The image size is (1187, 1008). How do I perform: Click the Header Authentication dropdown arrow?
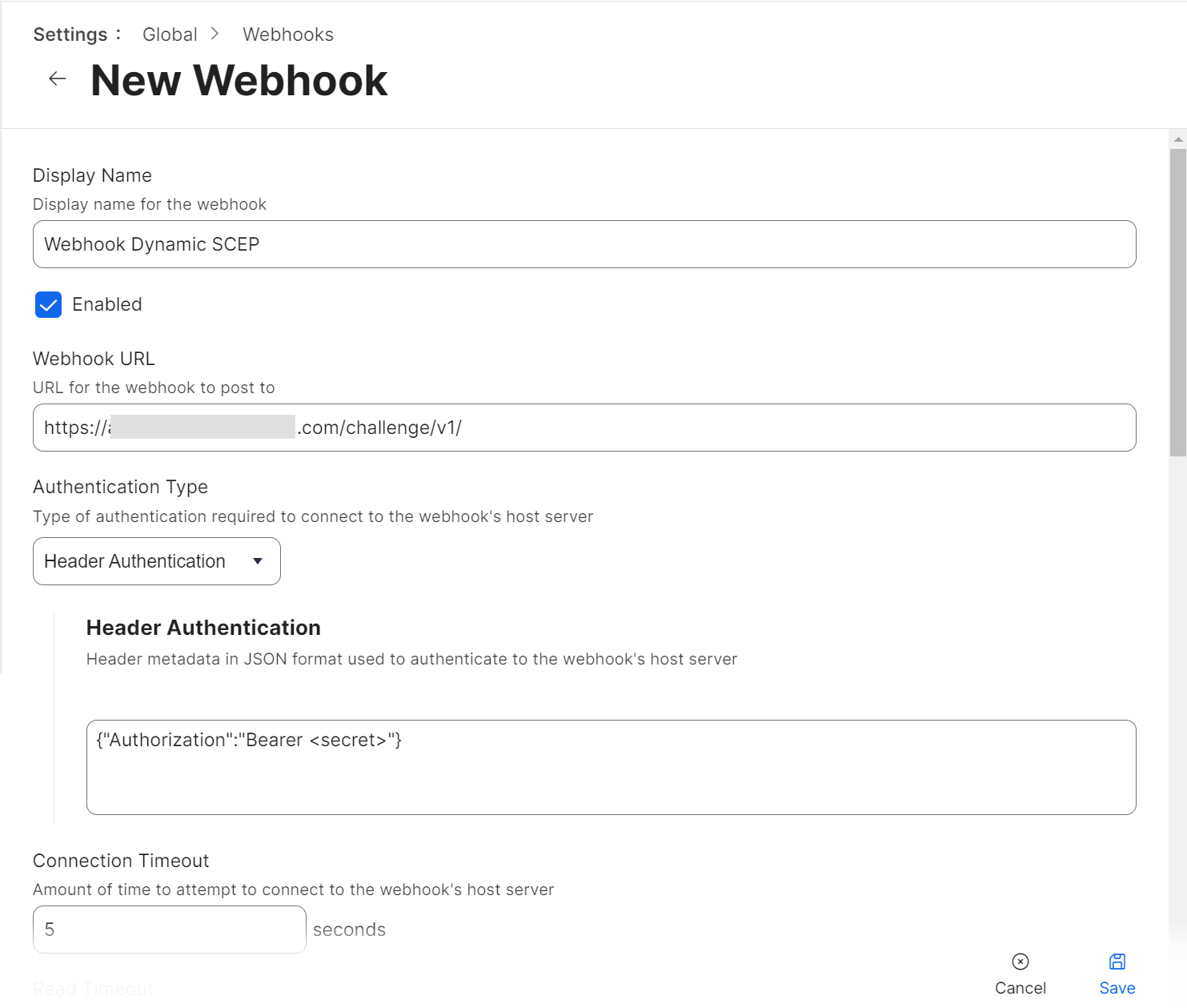coord(258,561)
